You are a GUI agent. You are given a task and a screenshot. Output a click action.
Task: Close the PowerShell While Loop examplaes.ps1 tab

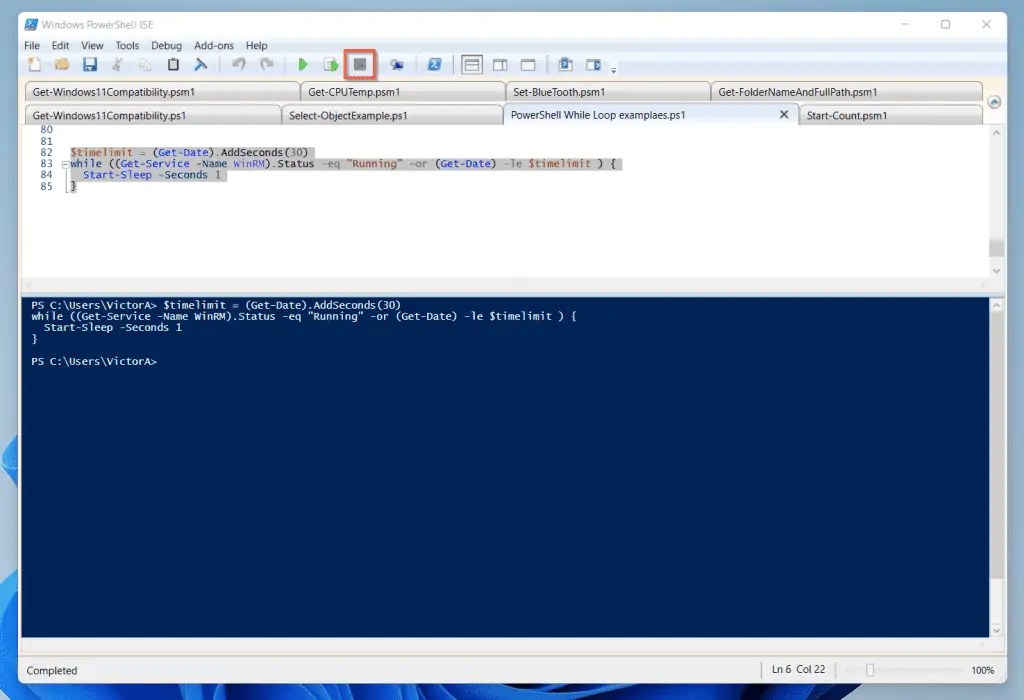coord(783,114)
